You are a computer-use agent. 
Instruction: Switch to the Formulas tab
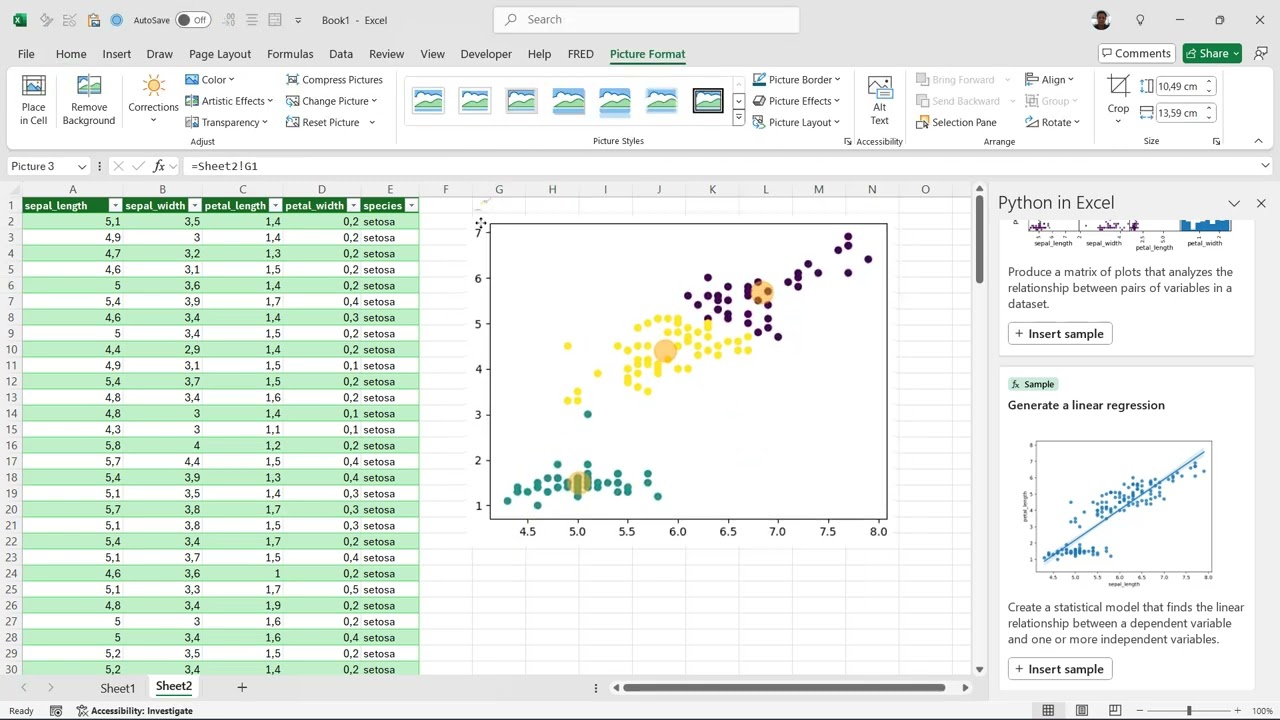click(x=290, y=54)
